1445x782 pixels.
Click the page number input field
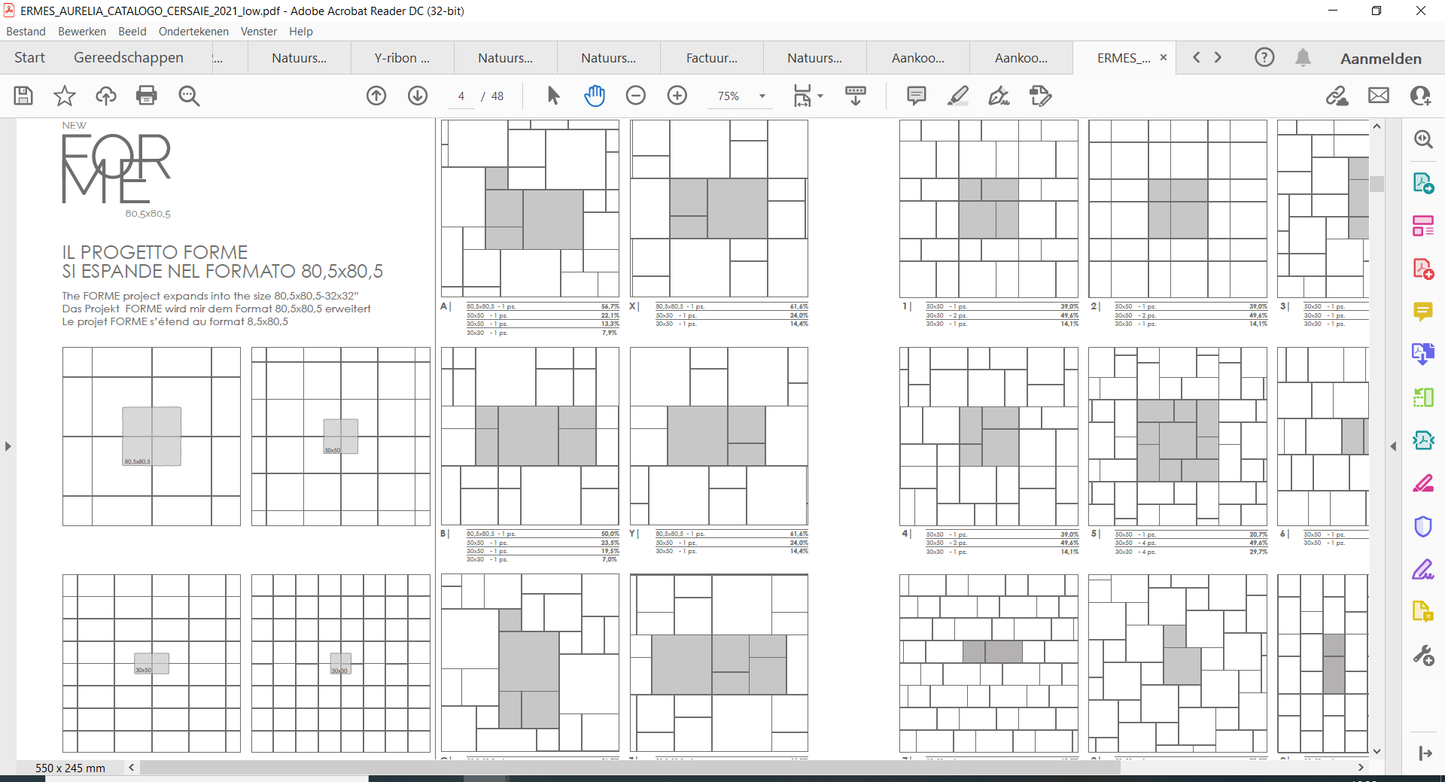[x=461, y=96]
